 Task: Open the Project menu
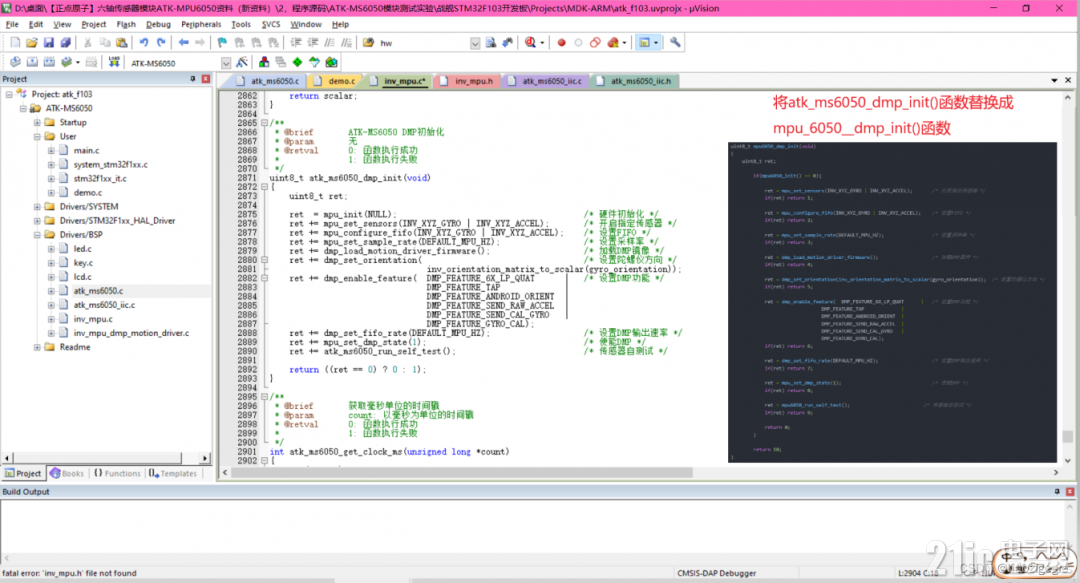click(x=94, y=24)
